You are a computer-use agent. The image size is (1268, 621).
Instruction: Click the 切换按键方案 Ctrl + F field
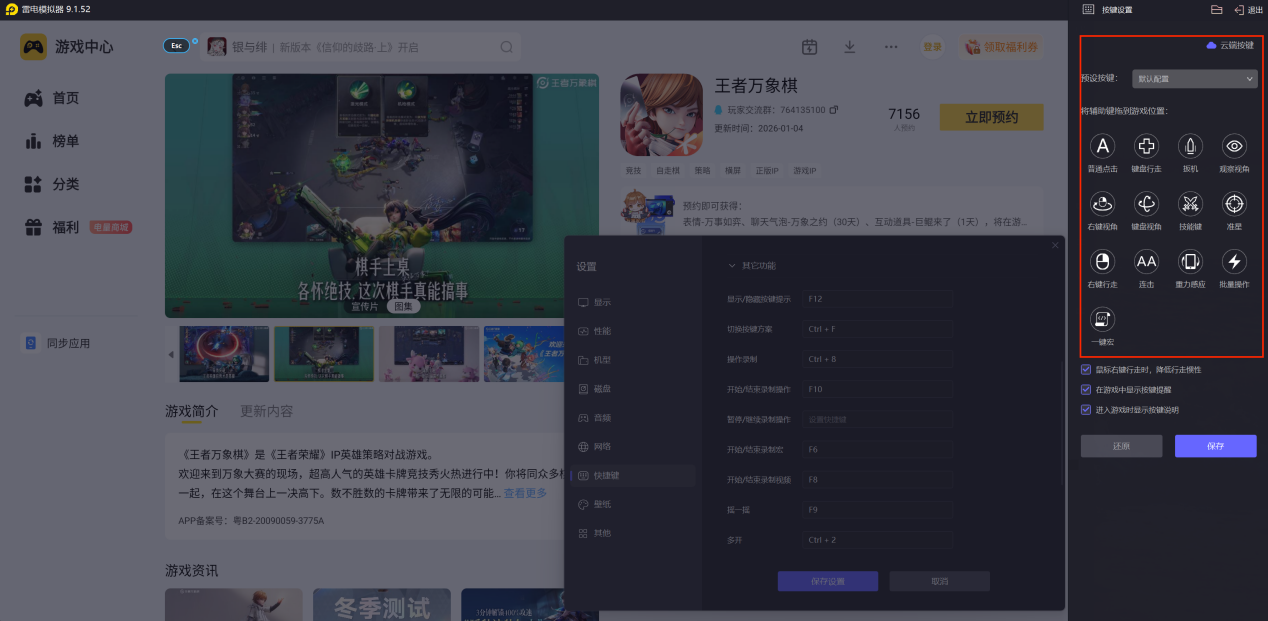coord(877,329)
